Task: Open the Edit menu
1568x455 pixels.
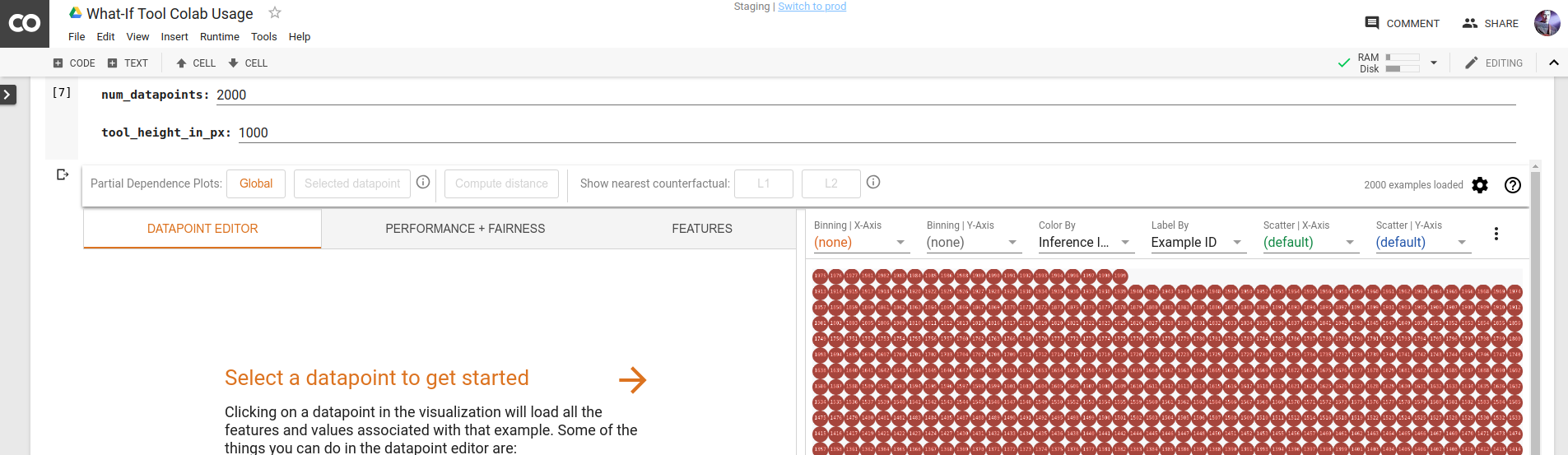Action: [105, 37]
